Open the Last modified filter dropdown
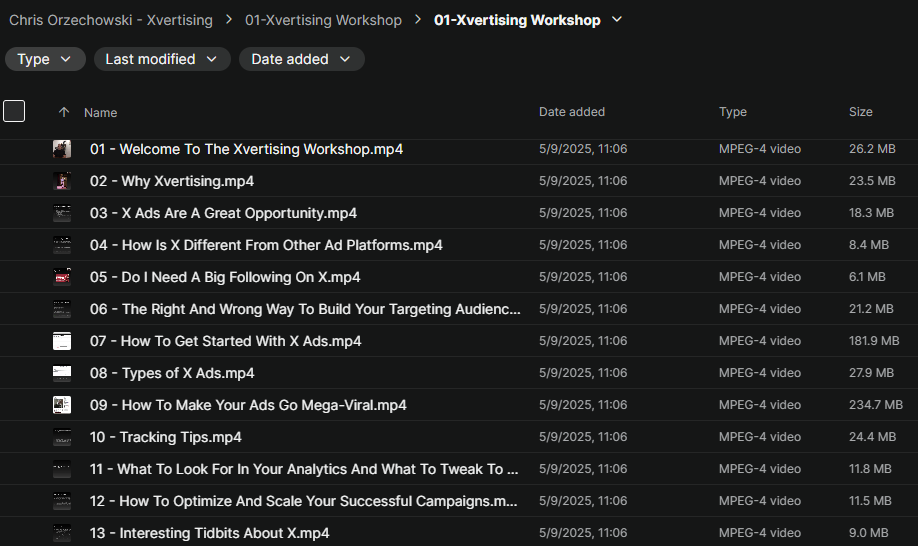The width and height of the screenshot is (918, 546). 162,59
